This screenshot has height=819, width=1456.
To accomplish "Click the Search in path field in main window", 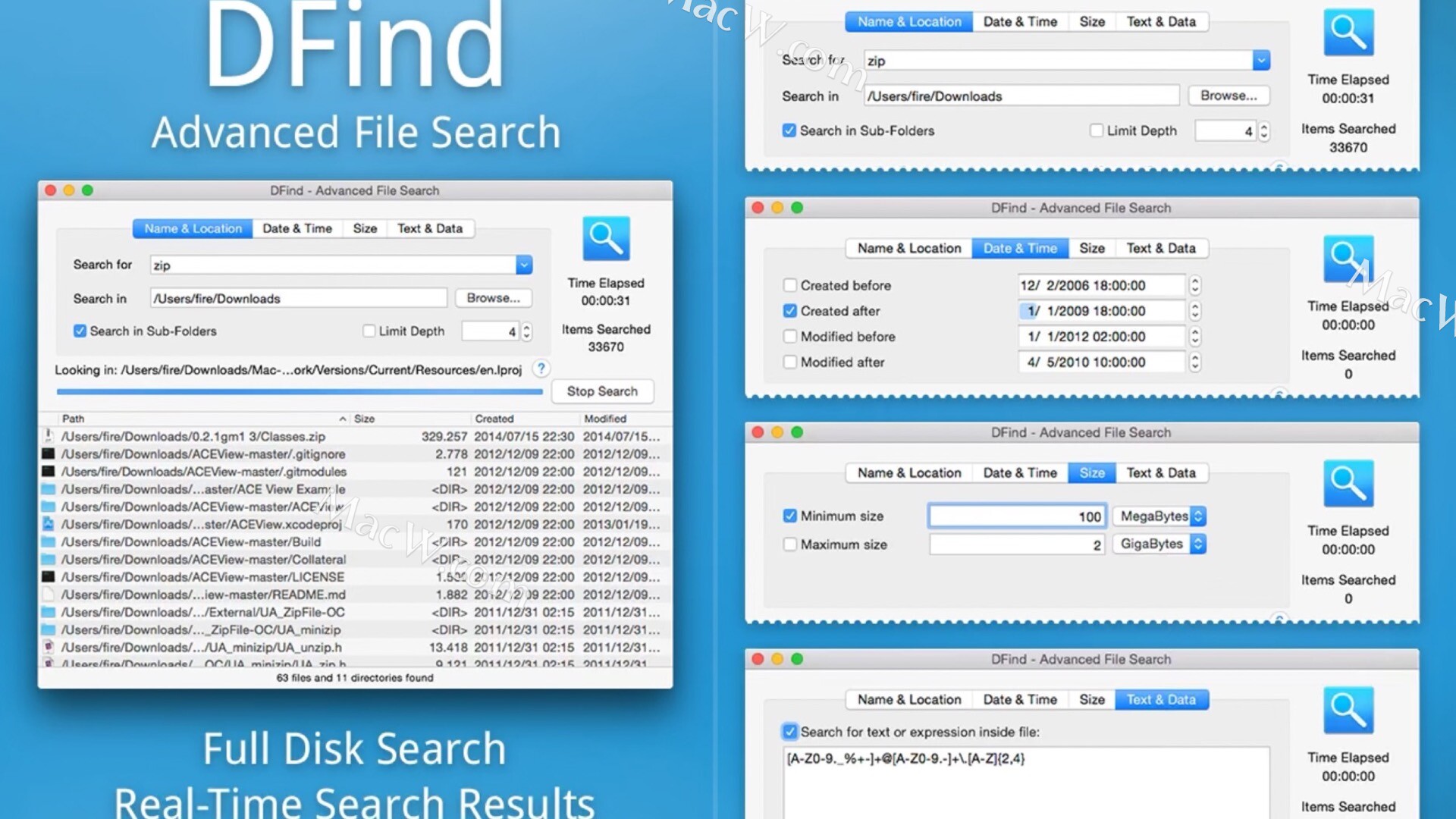I will 299,298.
